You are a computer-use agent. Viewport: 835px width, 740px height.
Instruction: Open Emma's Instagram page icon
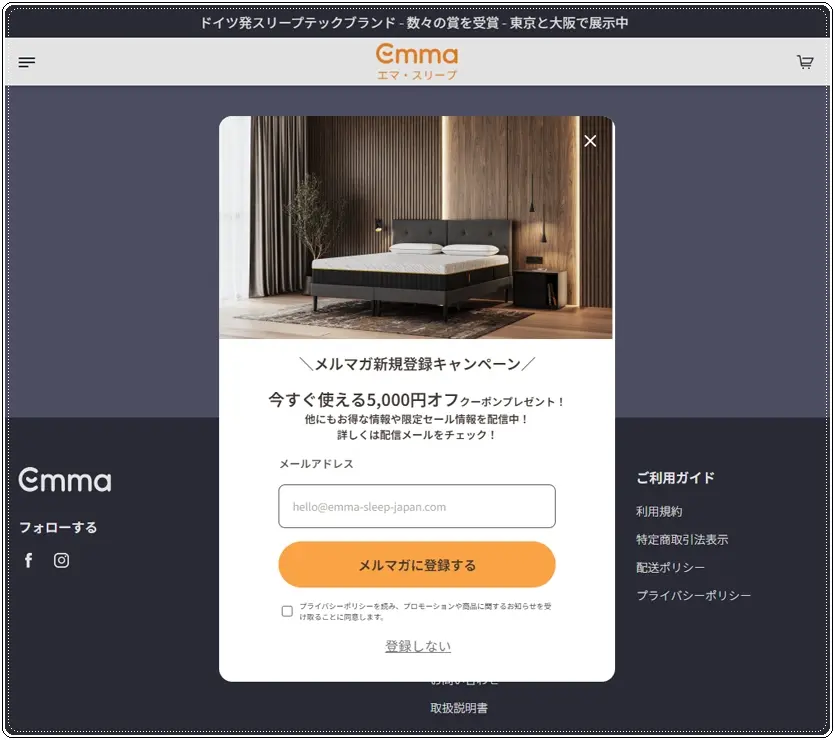coord(61,560)
